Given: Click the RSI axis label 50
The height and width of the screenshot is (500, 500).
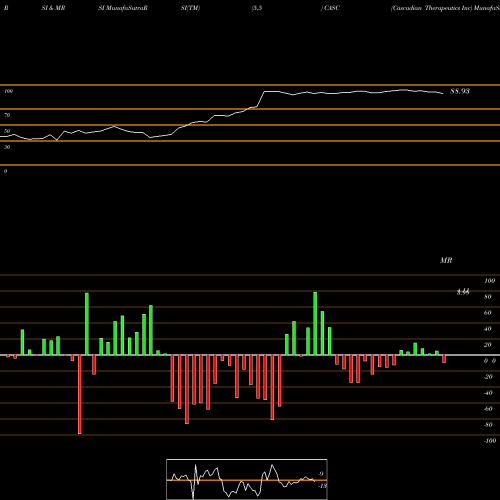Looking at the screenshot, I should 7,131.
